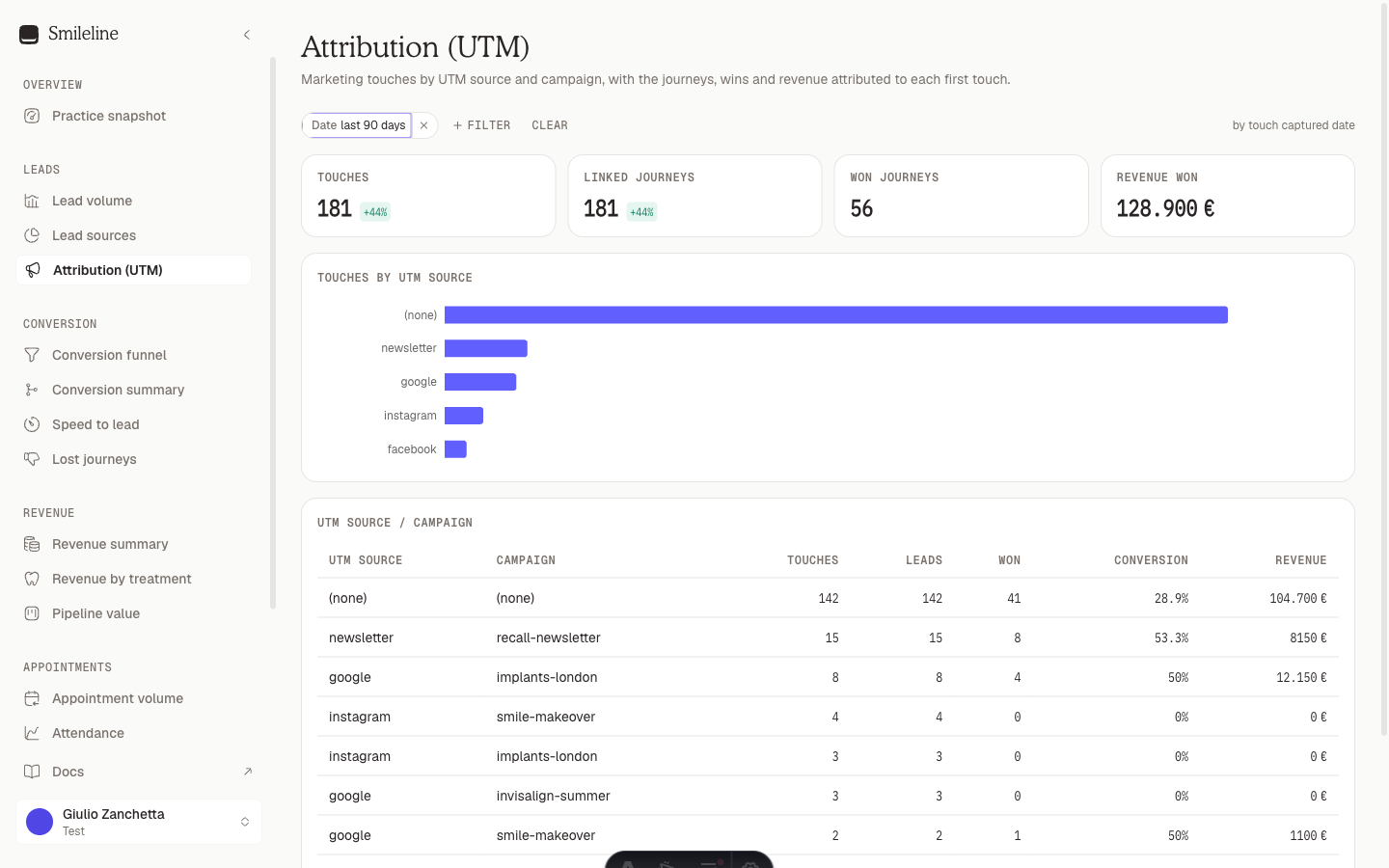Open Speed to lead report
The width and height of the screenshot is (1389, 868).
click(x=134, y=424)
